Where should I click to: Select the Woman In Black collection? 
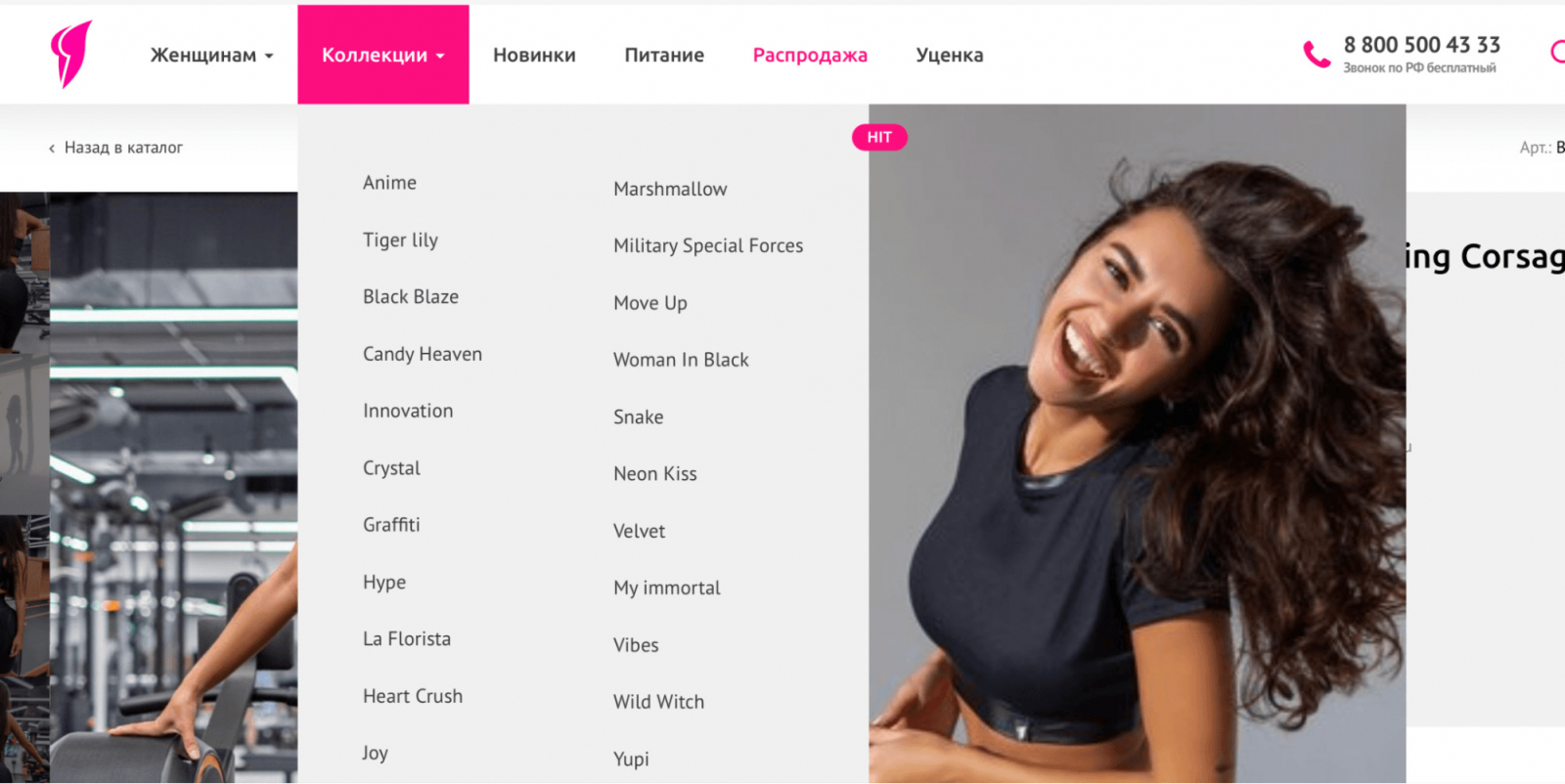click(x=681, y=360)
